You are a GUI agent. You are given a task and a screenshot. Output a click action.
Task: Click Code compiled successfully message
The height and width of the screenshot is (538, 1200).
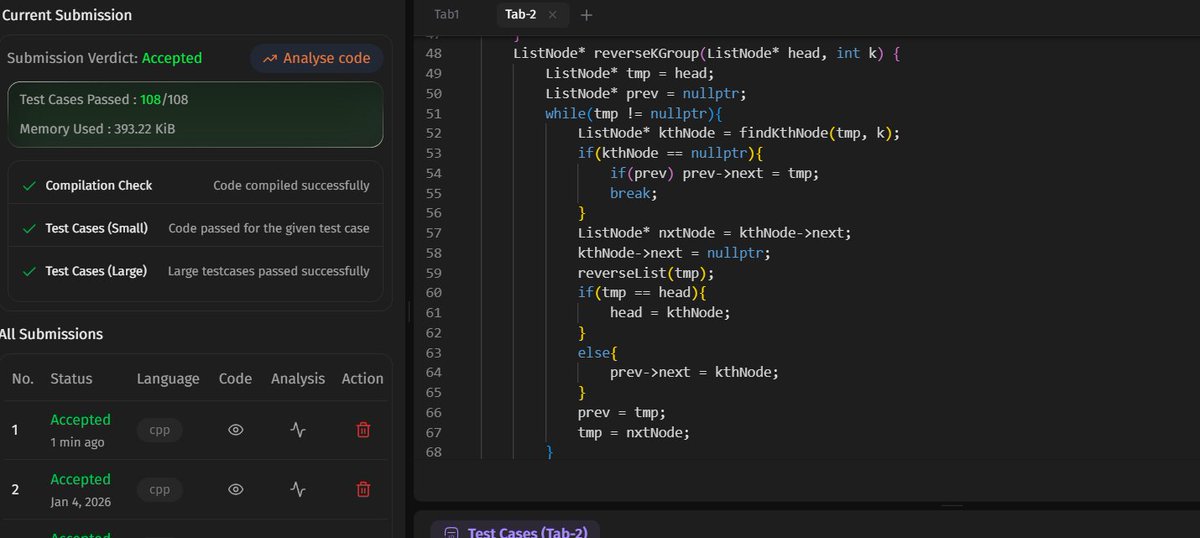pyautogui.click(x=291, y=185)
